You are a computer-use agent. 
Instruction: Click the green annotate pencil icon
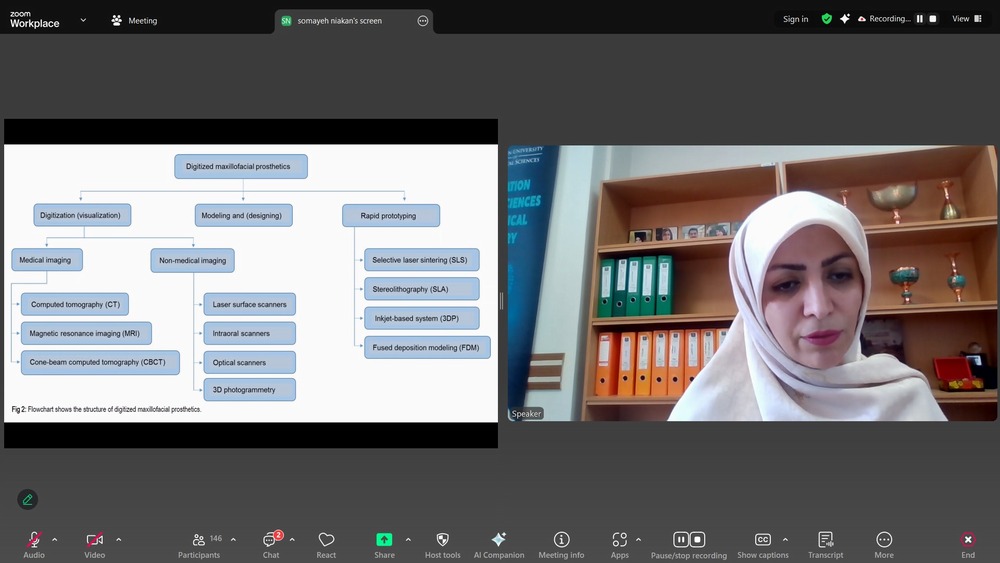coord(28,499)
